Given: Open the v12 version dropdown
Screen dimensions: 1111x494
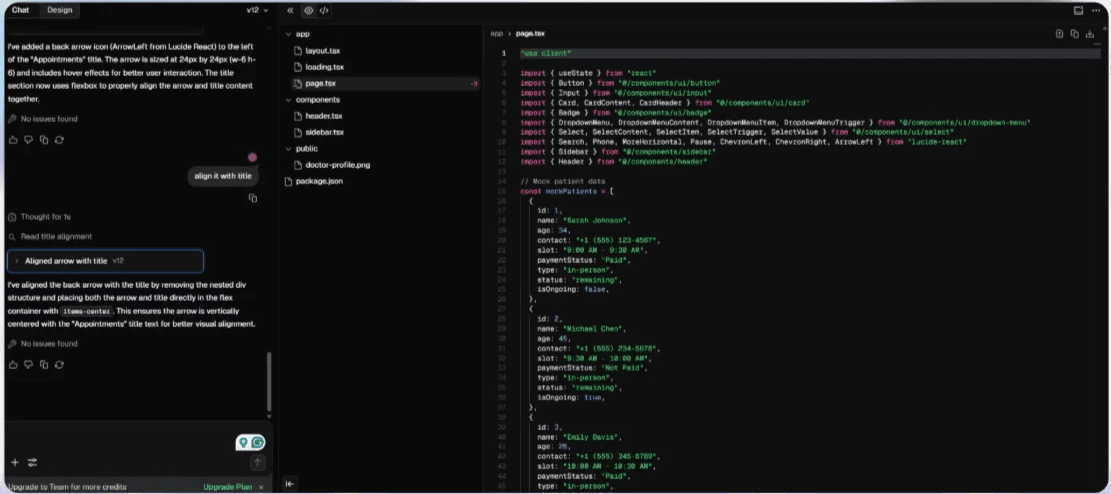Looking at the screenshot, I should click(x=257, y=10).
